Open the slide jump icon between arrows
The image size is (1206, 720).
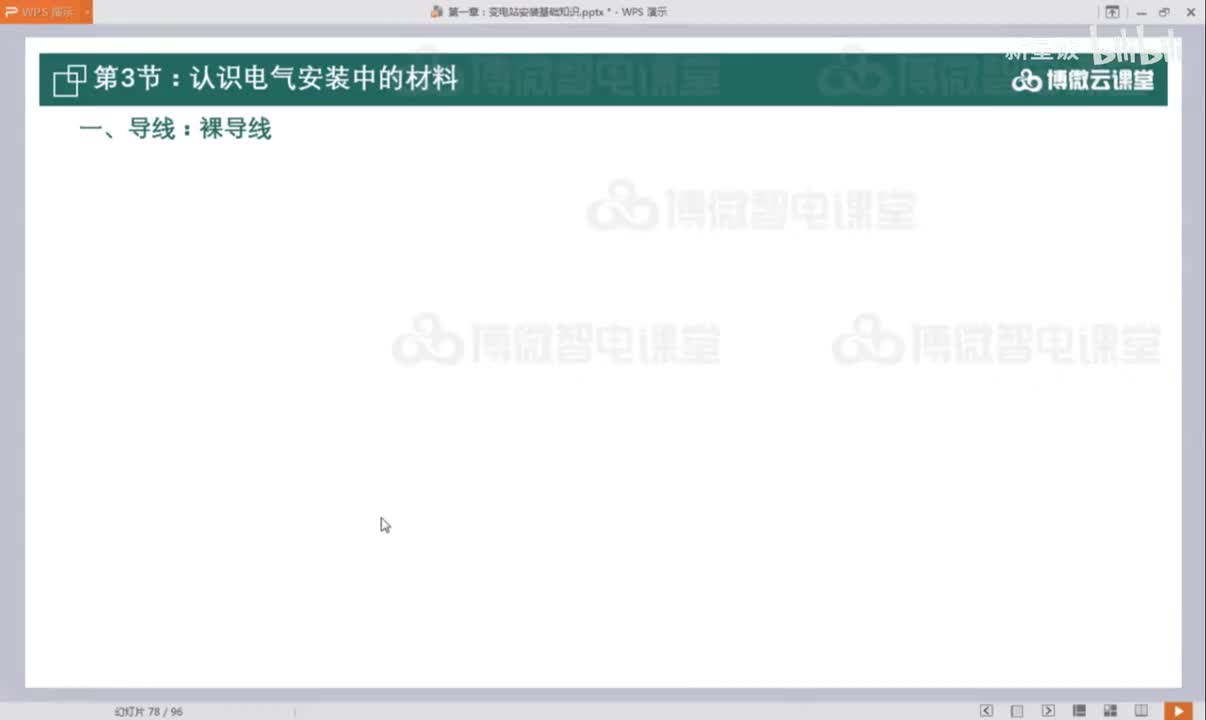1017,711
